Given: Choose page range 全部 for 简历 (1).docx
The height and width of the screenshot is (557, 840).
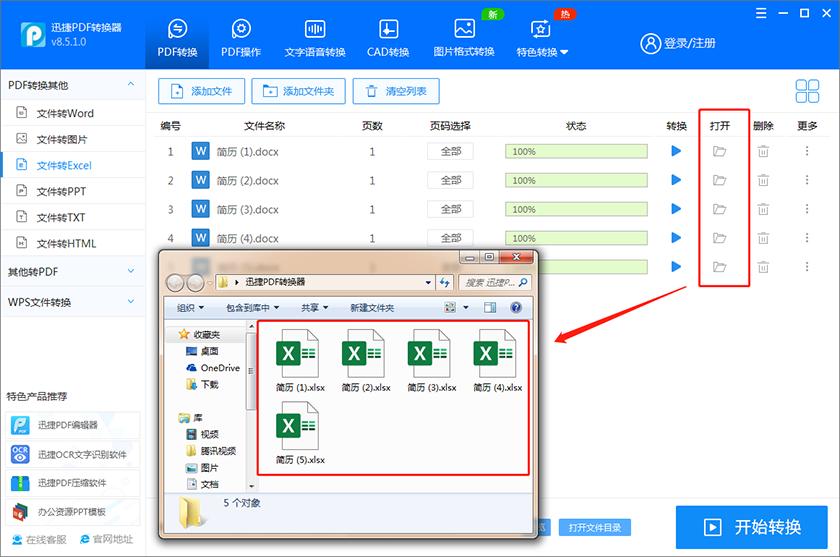Looking at the screenshot, I should pyautogui.click(x=451, y=152).
